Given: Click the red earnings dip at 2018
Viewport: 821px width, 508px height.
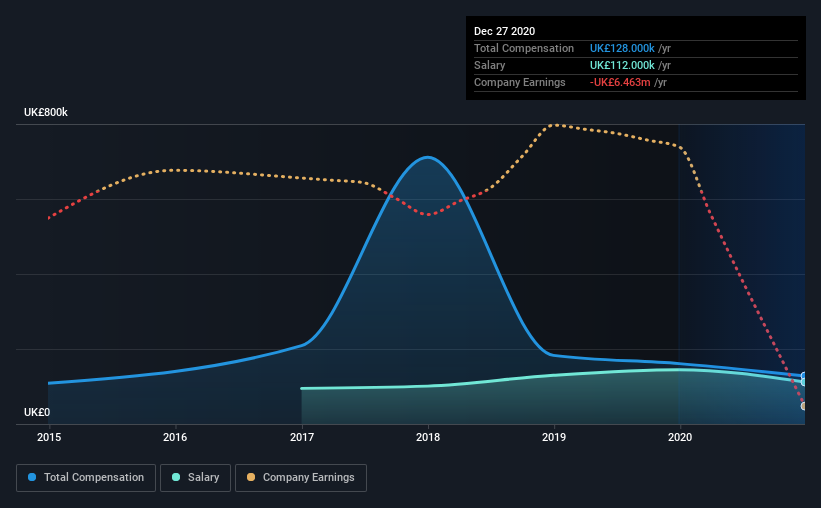Looking at the screenshot, I should pyautogui.click(x=429, y=215).
